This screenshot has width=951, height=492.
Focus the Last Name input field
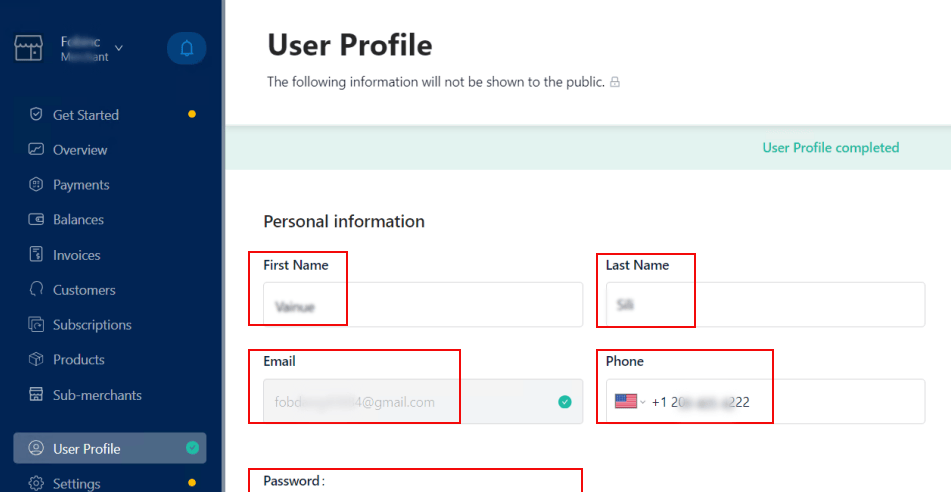point(765,305)
